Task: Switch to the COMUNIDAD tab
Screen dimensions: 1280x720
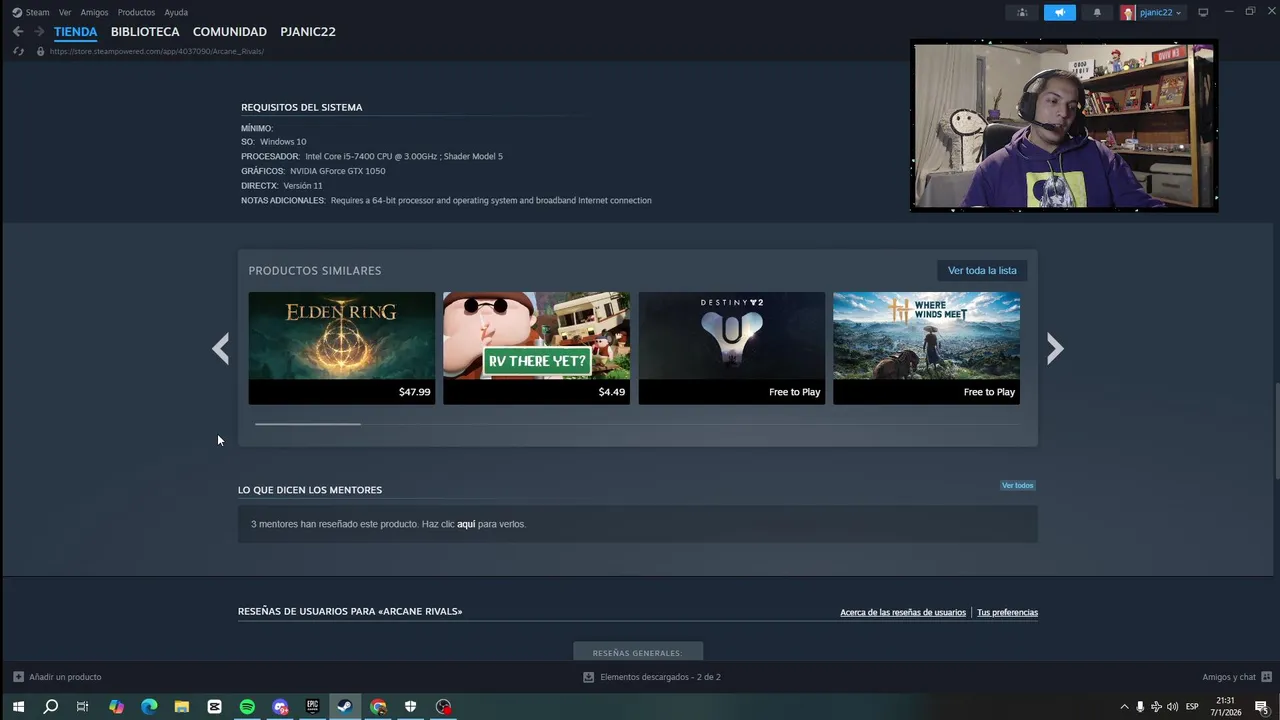Action: (x=230, y=32)
